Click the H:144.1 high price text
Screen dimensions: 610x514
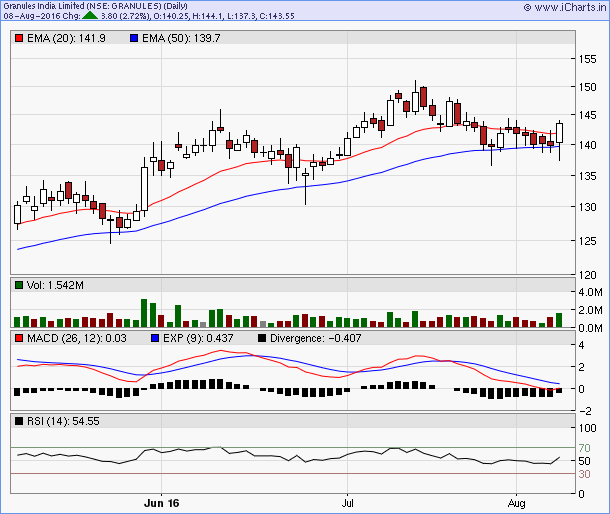206,16
